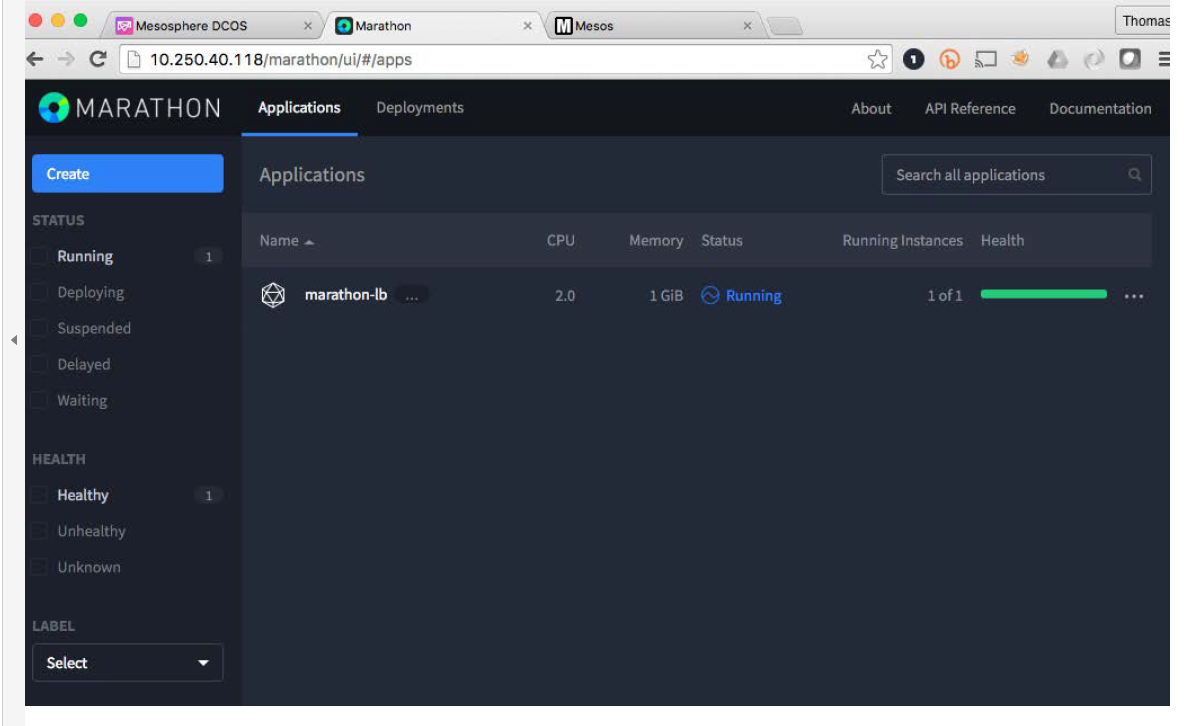Click the marathon-lb green health bar

[1043, 294]
